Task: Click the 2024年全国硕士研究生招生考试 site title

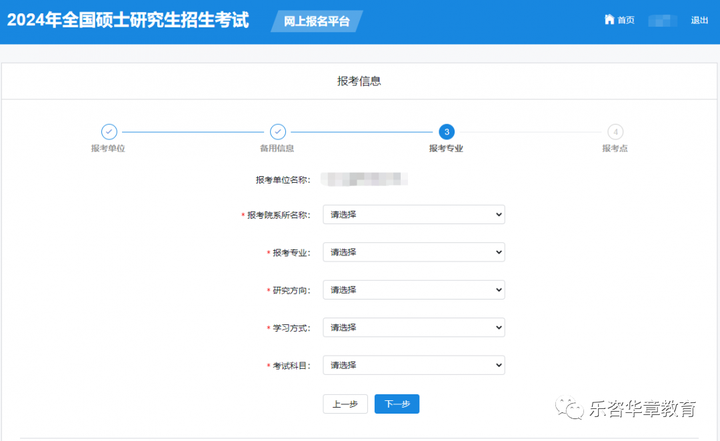Action: click(x=128, y=20)
